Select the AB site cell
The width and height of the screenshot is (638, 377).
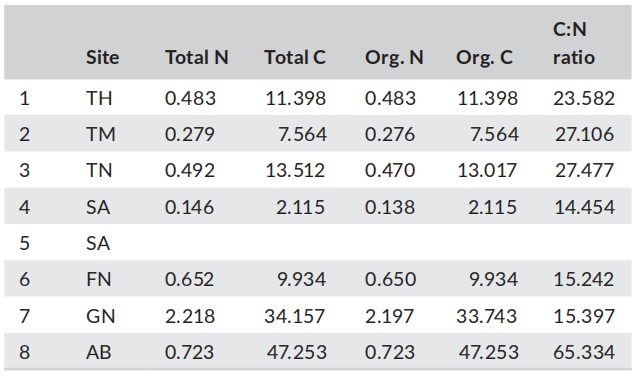pos(98,352)
